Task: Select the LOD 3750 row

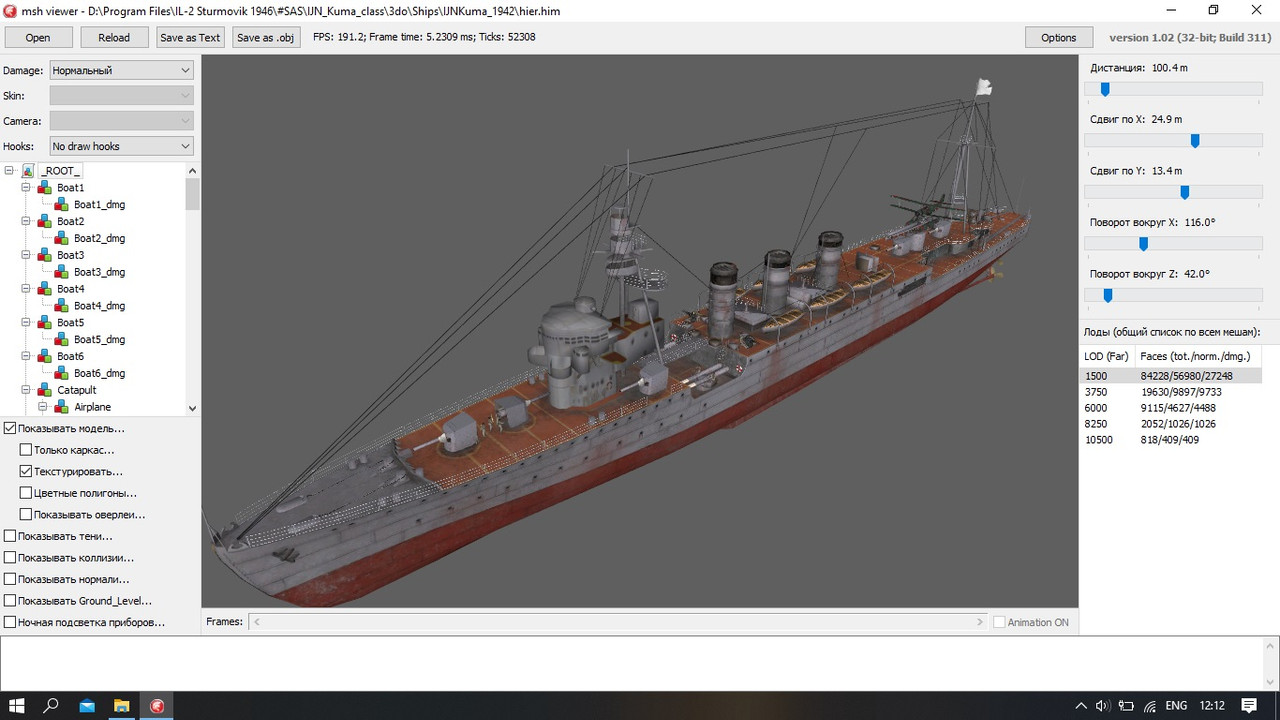Action: [x=1171, y=392]
